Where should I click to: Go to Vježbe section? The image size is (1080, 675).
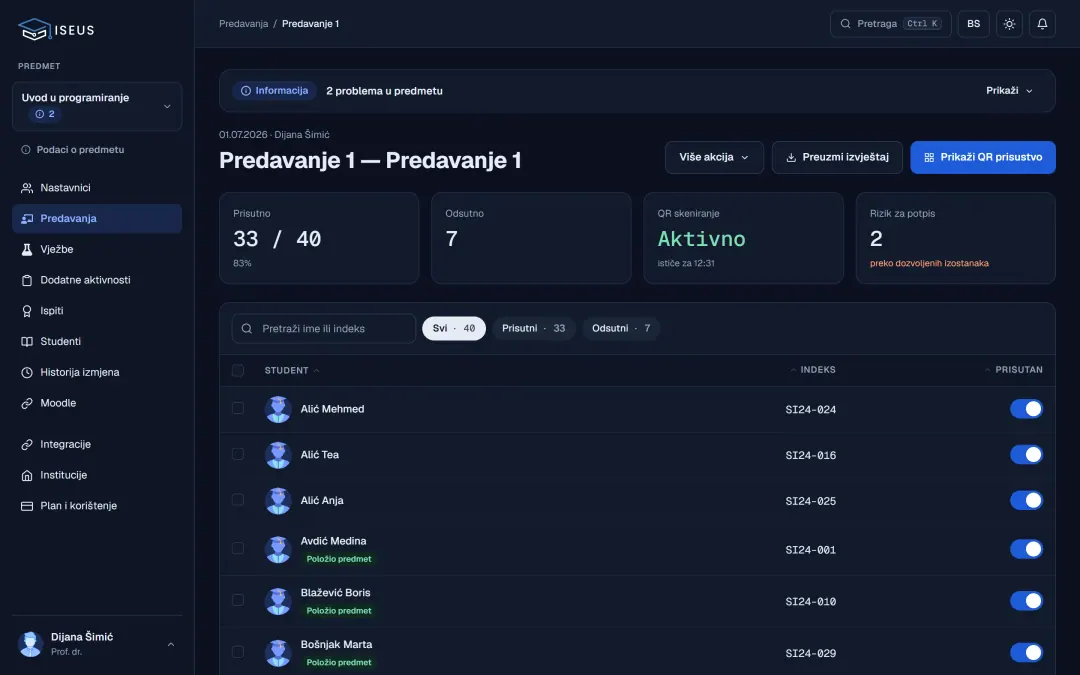tap(97, 249)
